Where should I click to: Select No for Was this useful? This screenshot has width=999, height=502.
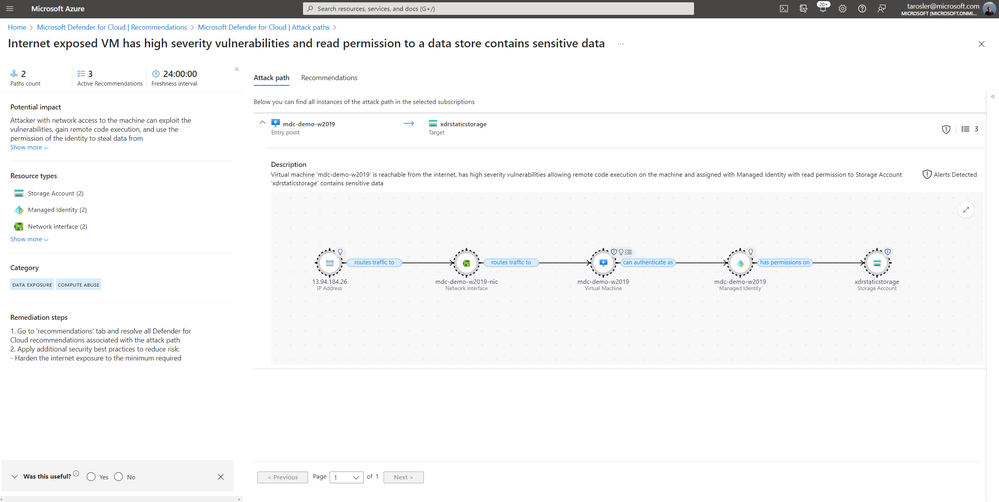click(118, 477)
